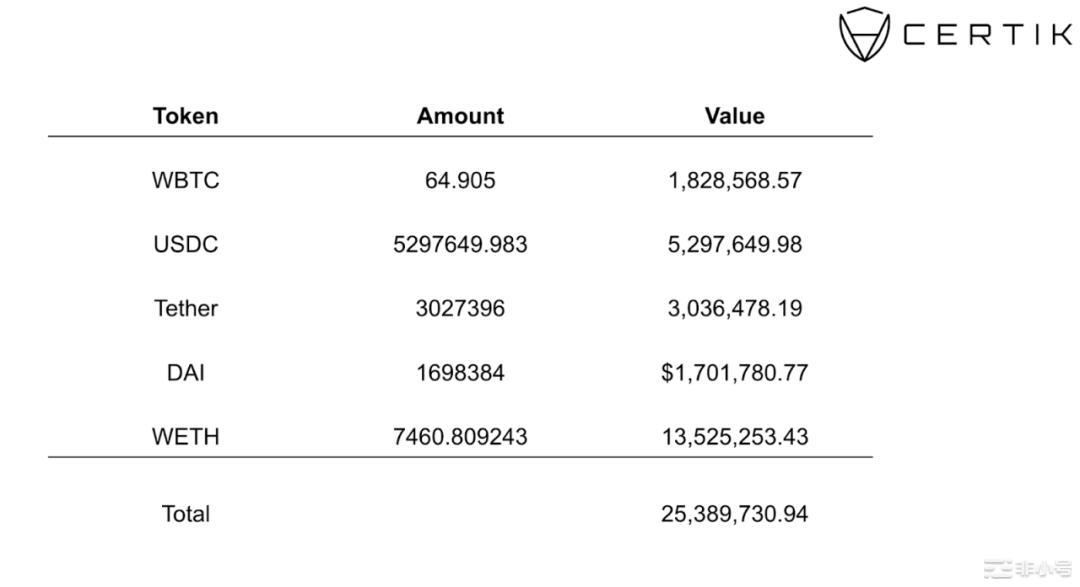Click the WBTC value 1,828,568.57
Viewport: 1080px width, 587px height.
(x=734, y=180)
